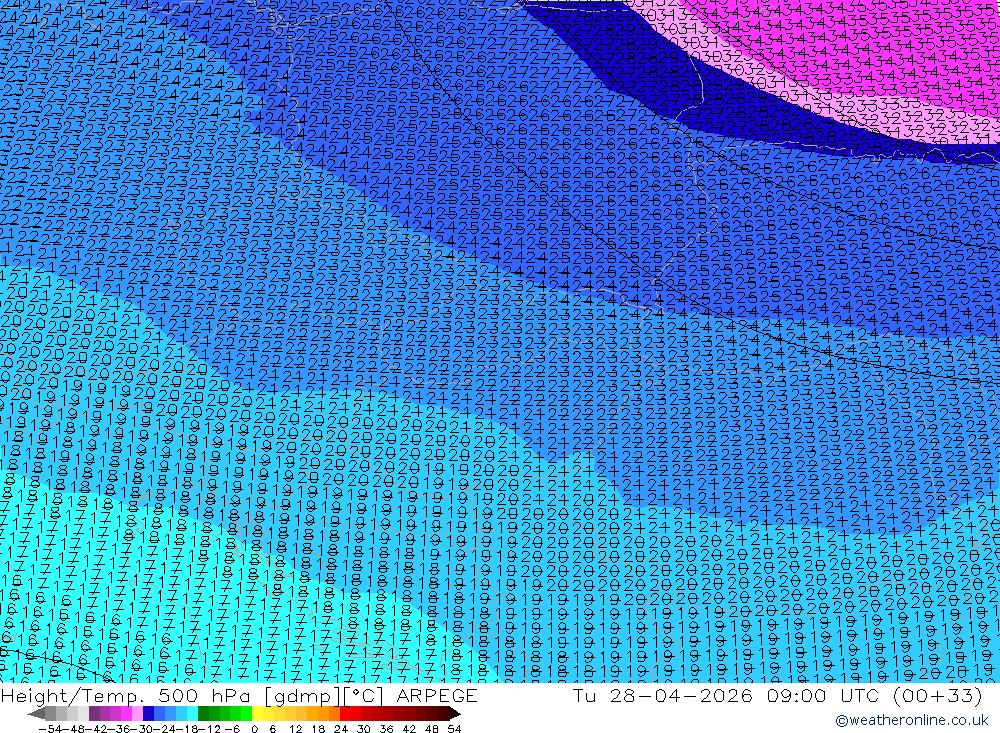Viewport: 1000px width, 733px height.
Task: Select the darkest green legend swatch
Action: pos(203,714)
